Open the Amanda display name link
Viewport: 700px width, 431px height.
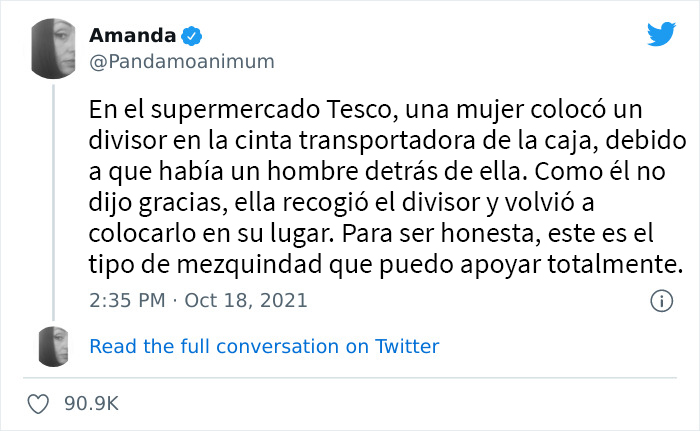tap(133, 36)
